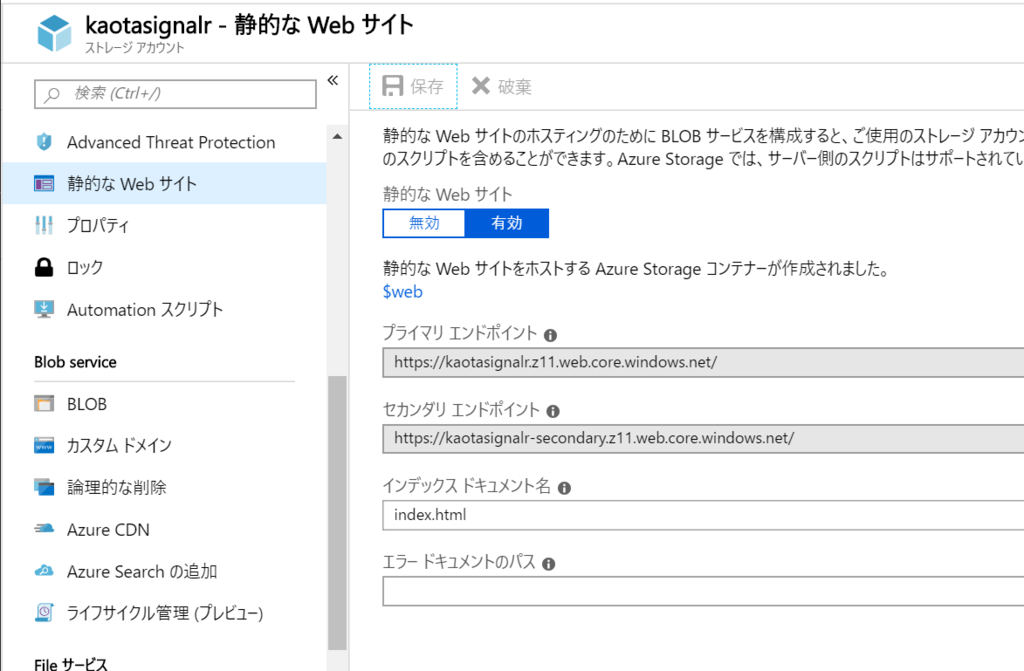Click the storage account cube icon
1024x671 pixels.
coord(54,33)
